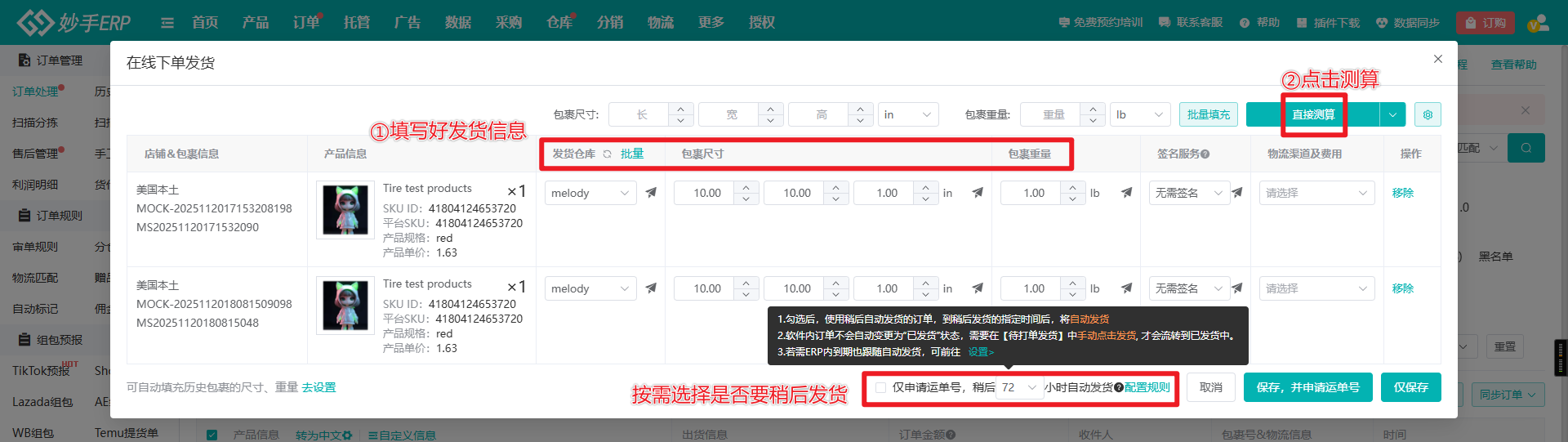Check the 仅申请运单号 checkbox
This screenshot has width=1568, height=442.
point(880,388)
